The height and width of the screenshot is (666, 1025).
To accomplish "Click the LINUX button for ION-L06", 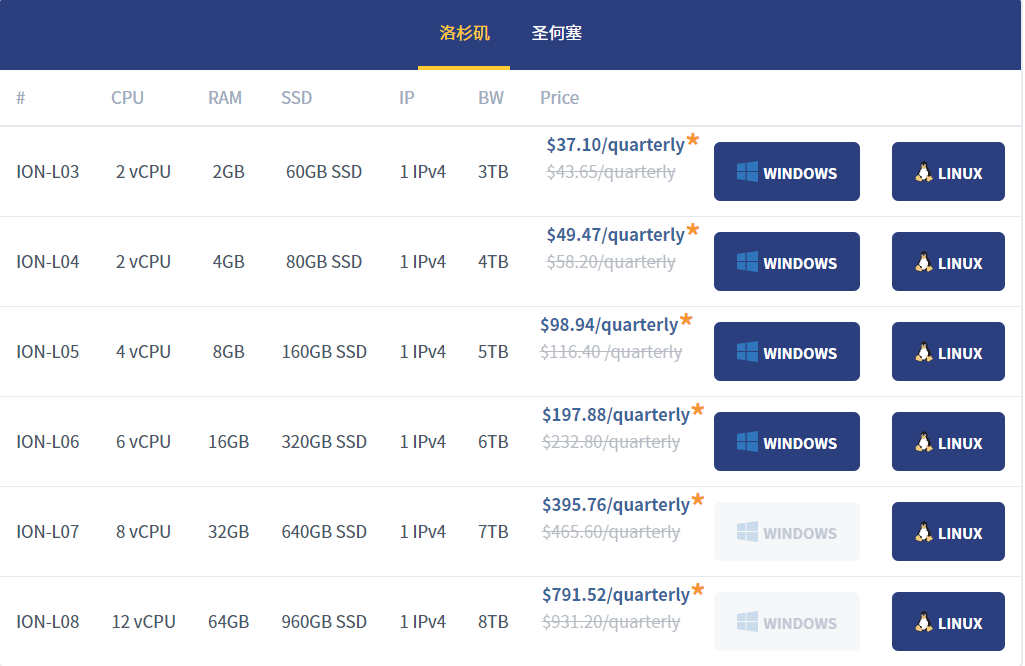I will 948,441.
